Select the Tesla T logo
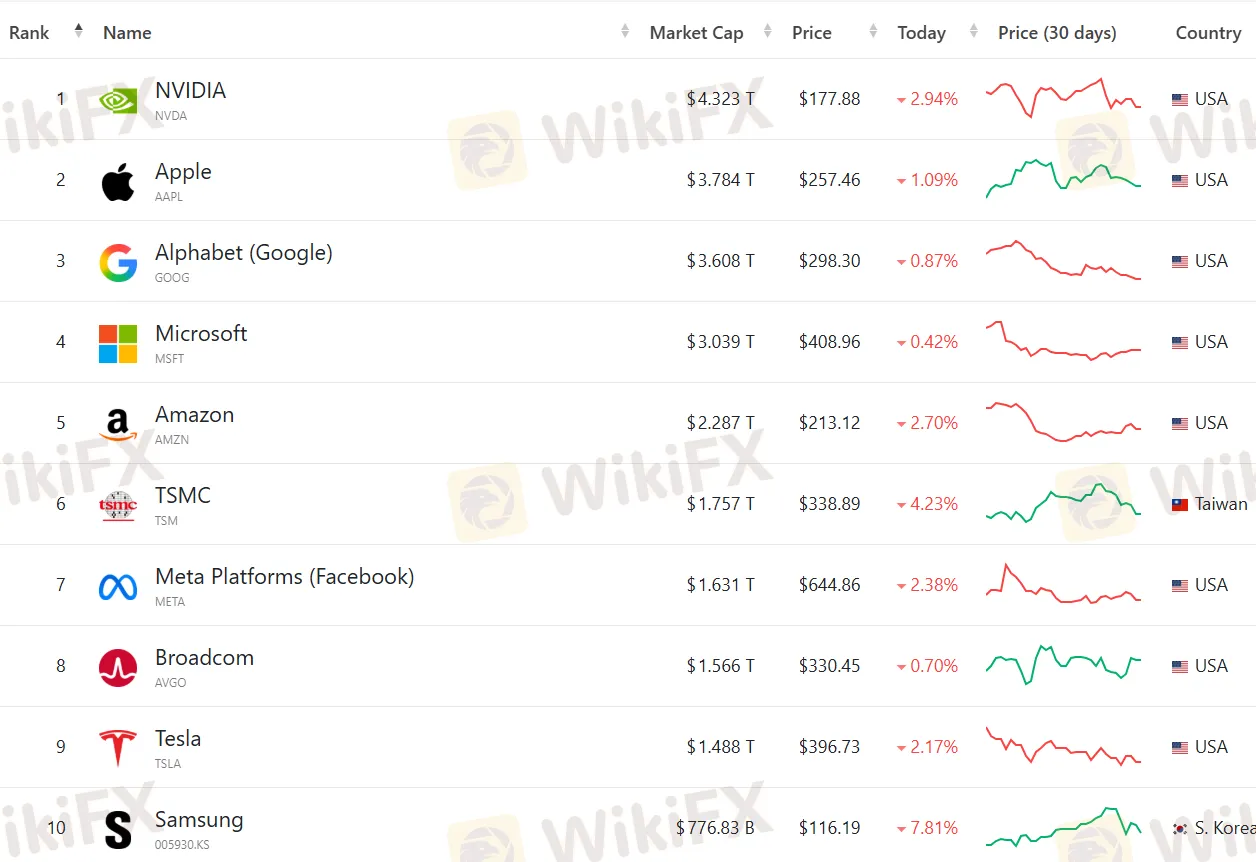Image resolution: width=1256 pixels, height=862 pixels. (118, 747)
